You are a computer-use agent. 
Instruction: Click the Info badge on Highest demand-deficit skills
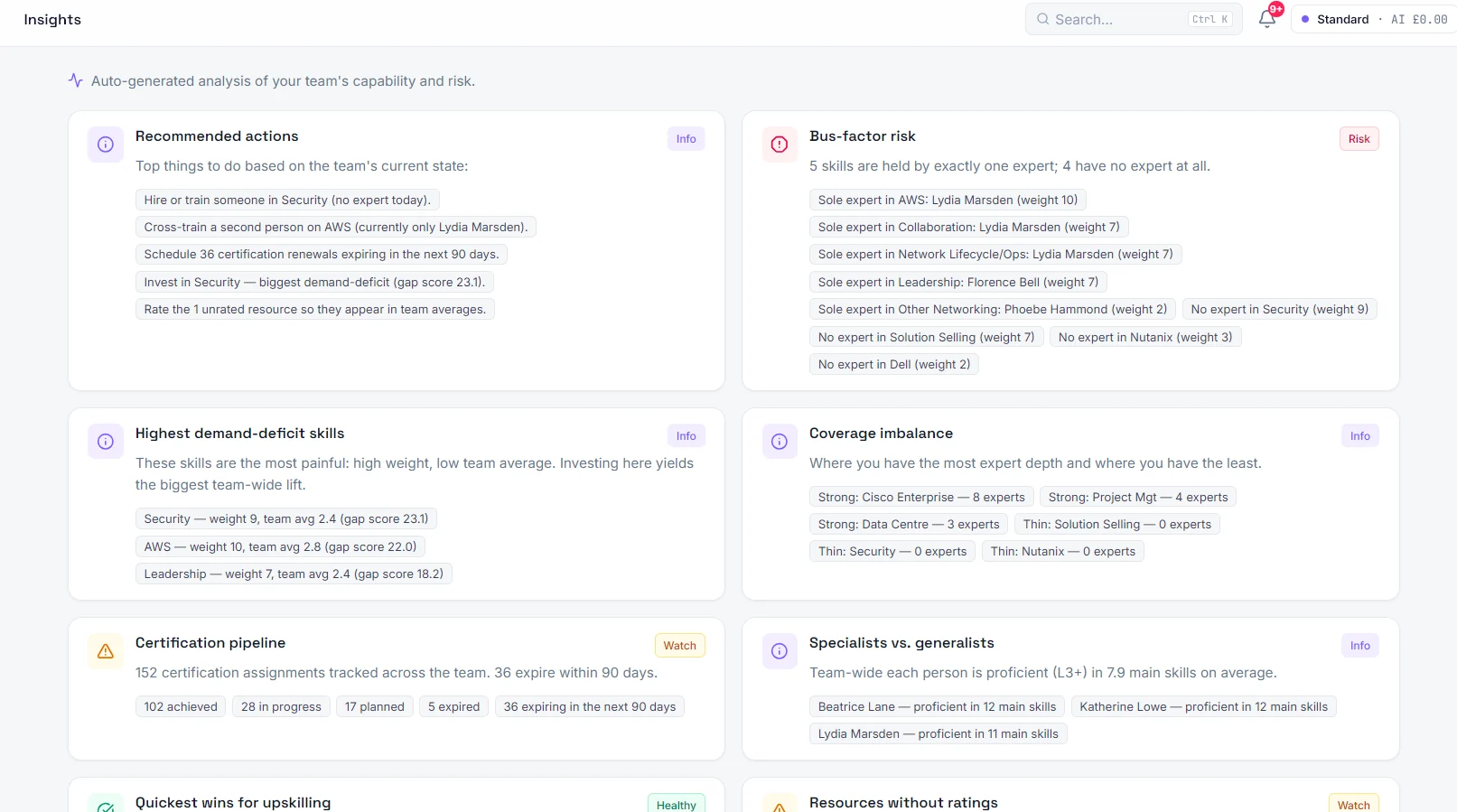click(686, 436)
